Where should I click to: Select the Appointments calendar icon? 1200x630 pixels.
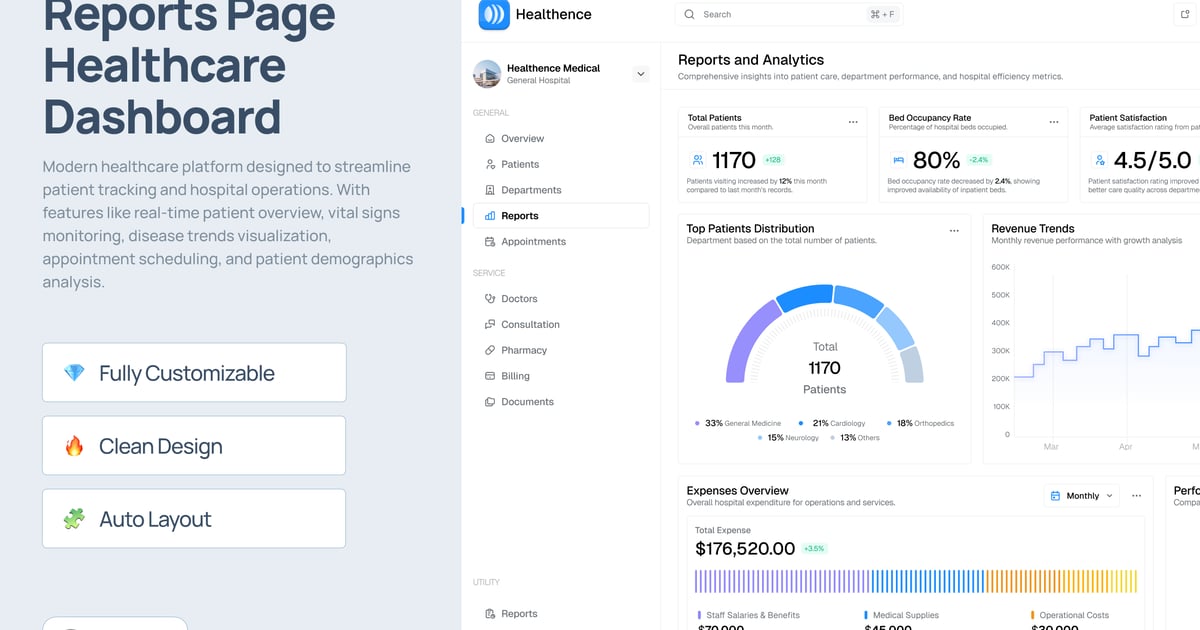489,241
